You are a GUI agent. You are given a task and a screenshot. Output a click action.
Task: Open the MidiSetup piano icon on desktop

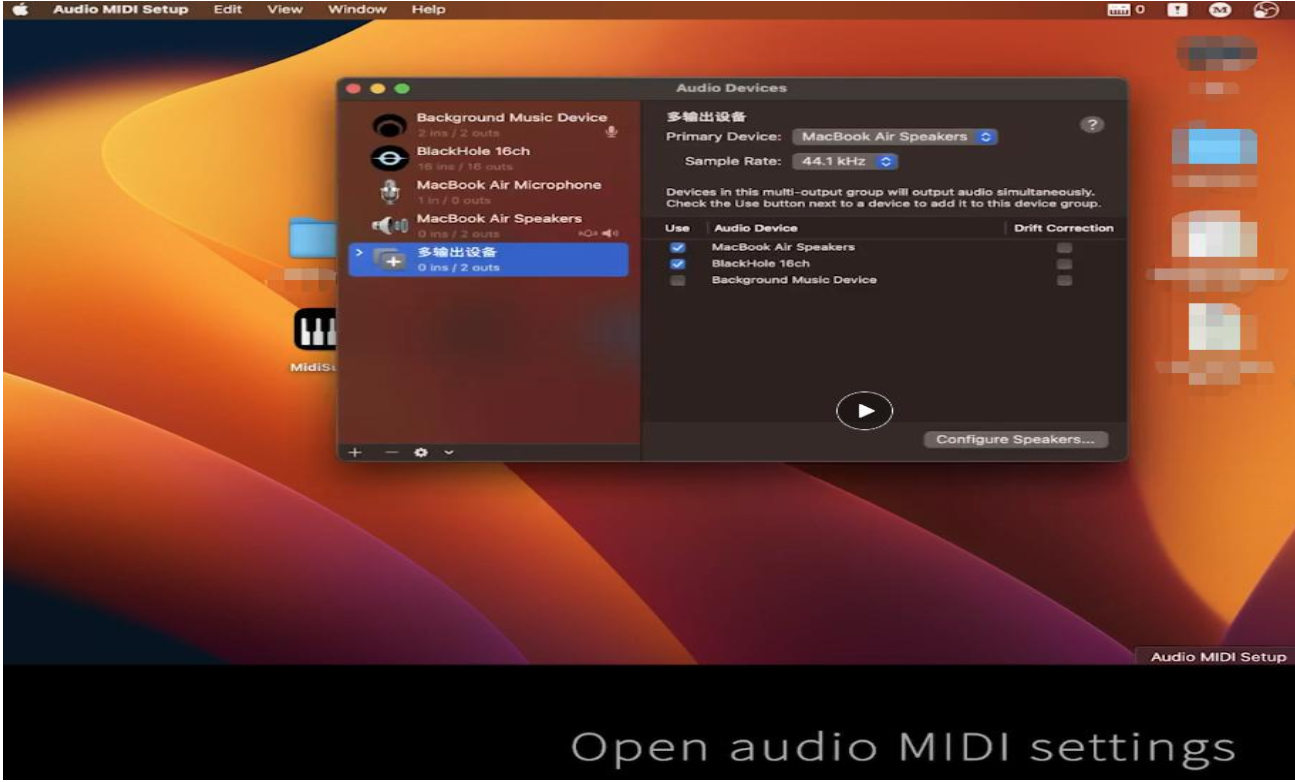pos(313,330)
